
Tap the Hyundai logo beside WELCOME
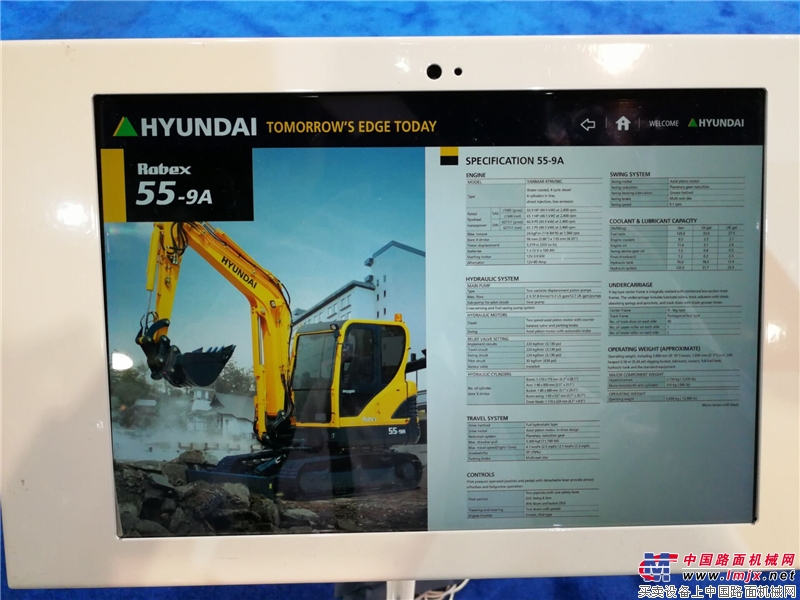(x=716, y=123)
